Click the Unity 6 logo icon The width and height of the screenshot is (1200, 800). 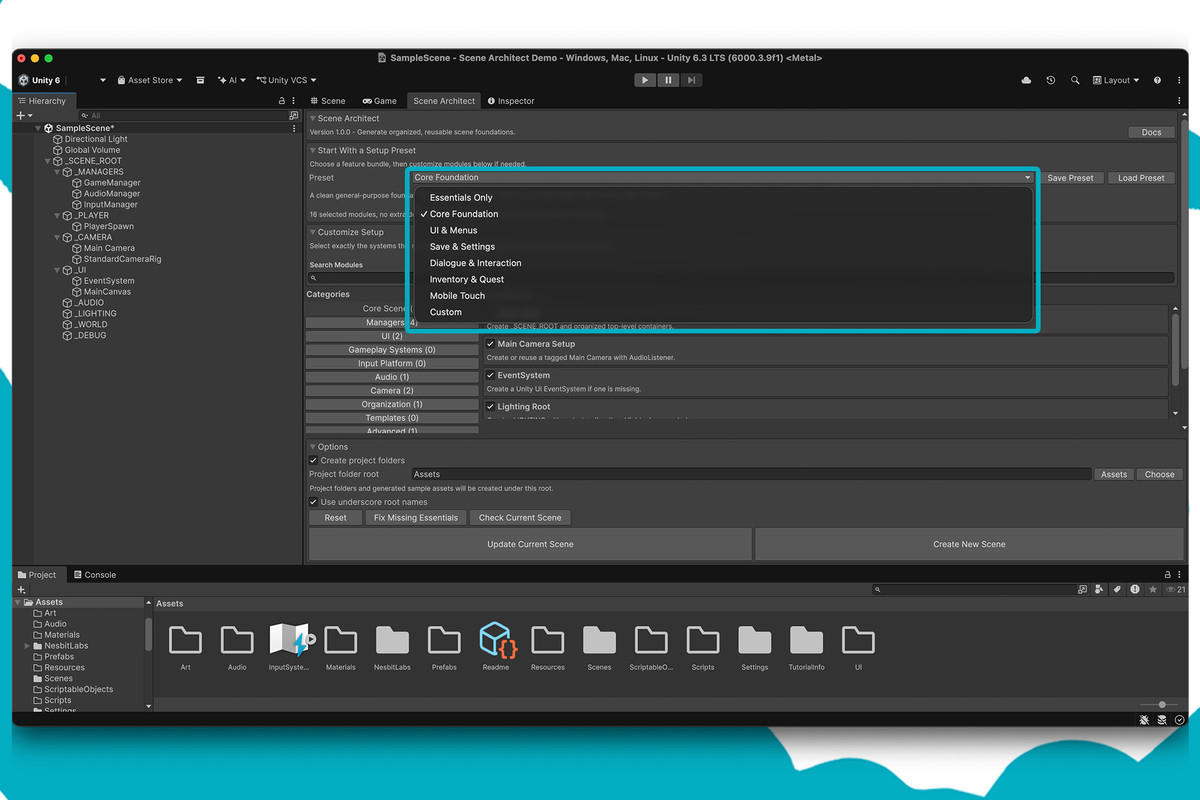point(23,80)
